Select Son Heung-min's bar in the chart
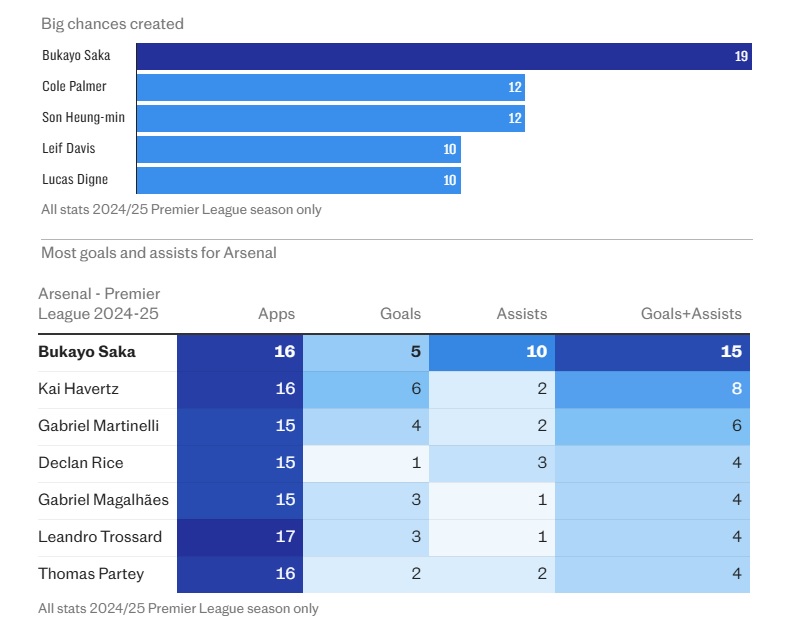This screenshot has height=638, width=803. (x=330, y=118)
